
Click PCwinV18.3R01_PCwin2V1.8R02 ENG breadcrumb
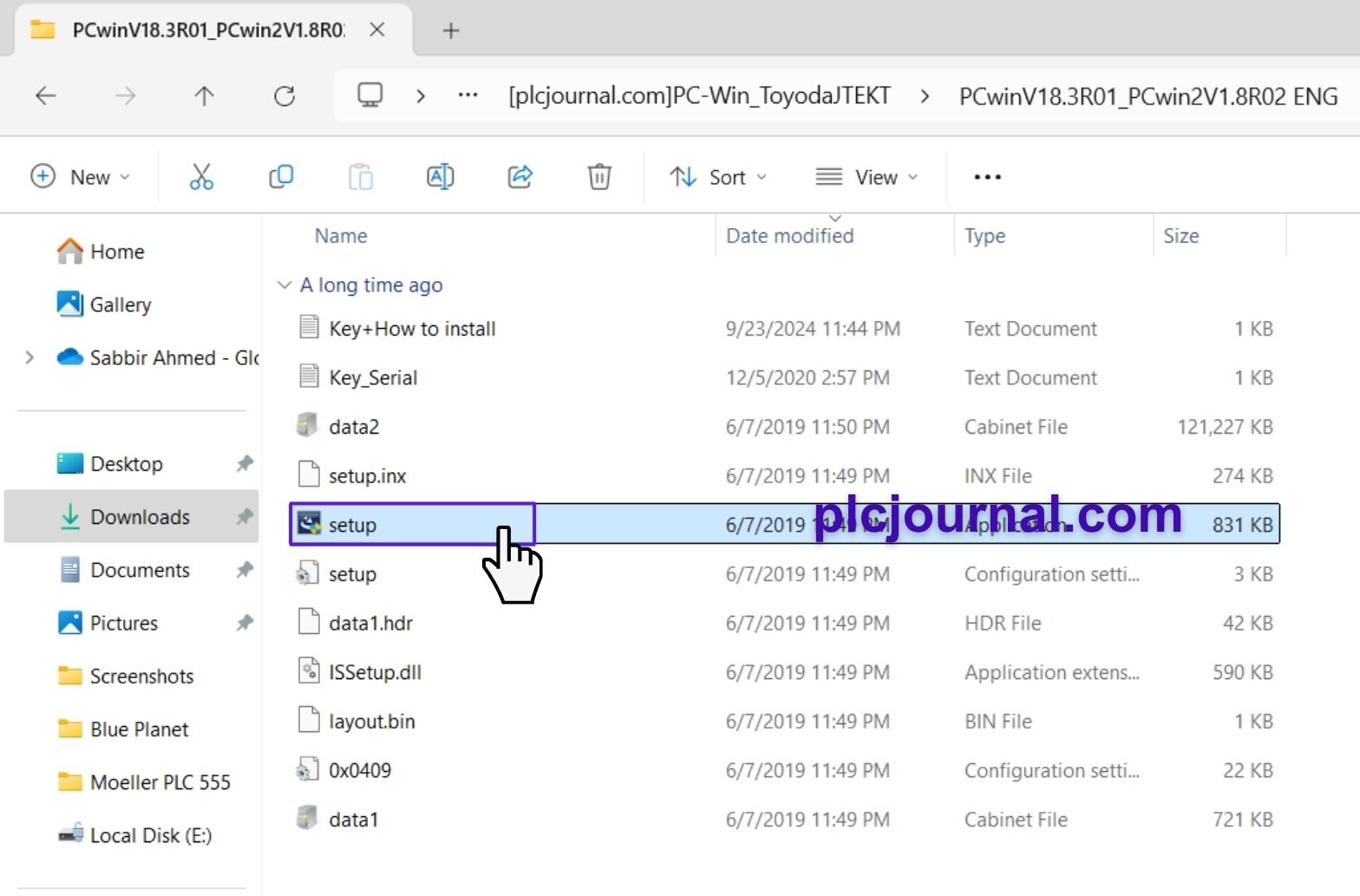pyautogui.click(x=1148, y=95)
